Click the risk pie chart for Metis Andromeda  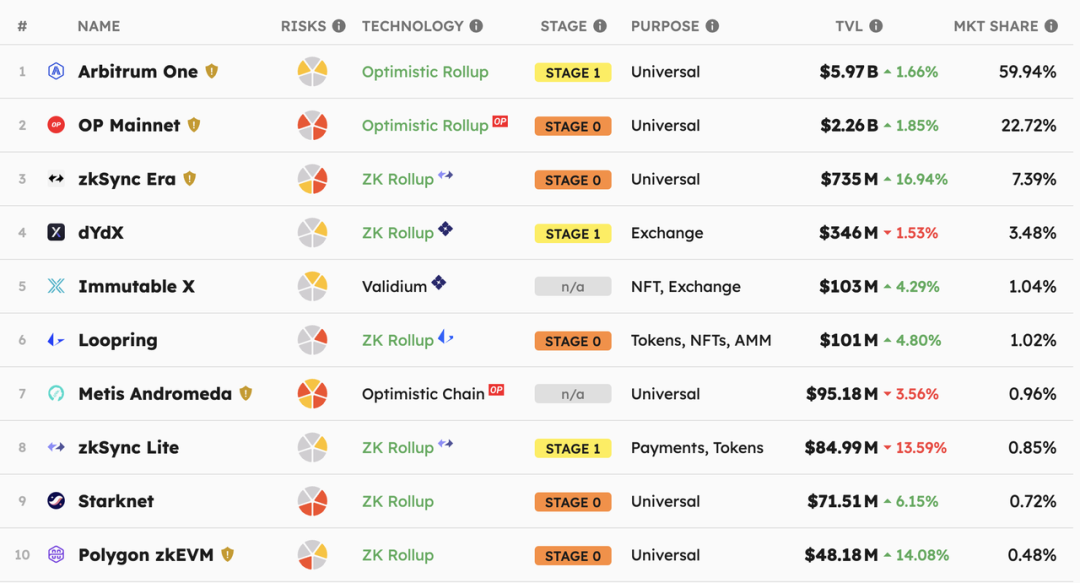coord(312,393)
